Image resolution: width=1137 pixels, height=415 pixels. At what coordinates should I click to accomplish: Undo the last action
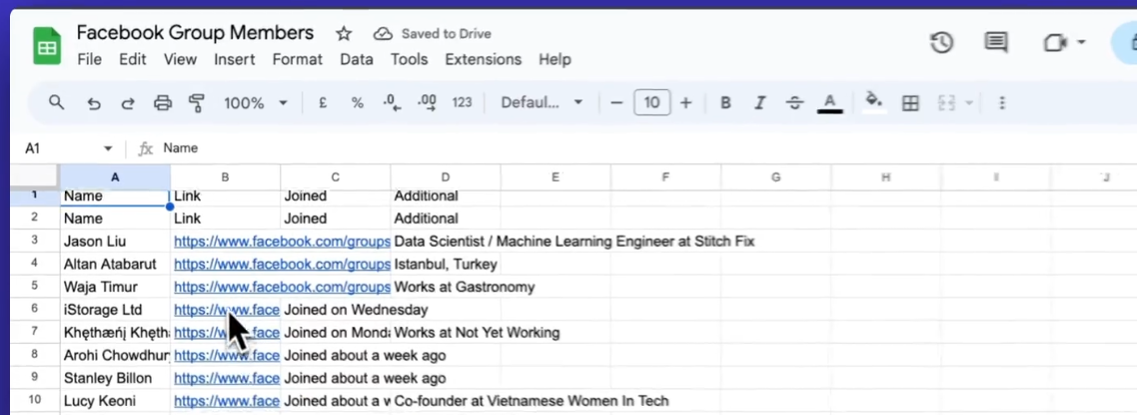94,103
